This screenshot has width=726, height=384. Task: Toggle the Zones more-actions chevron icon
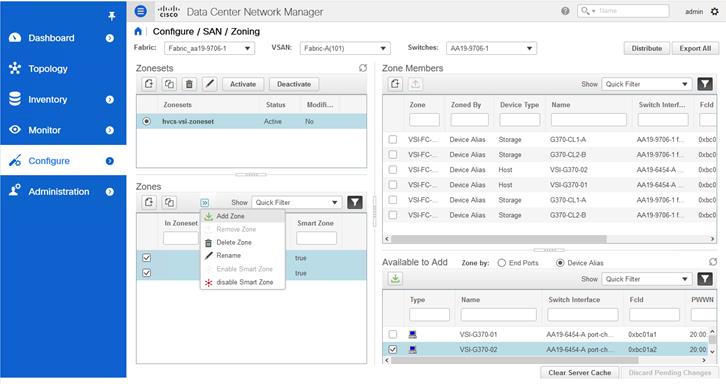pyautogui.click(x=205, y=202)
